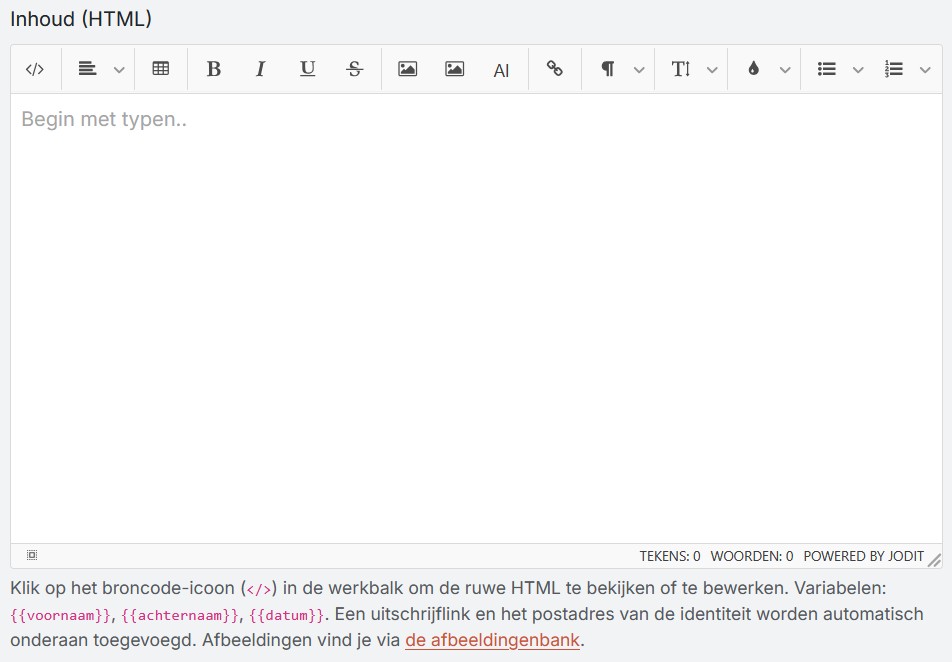The height and width of the screenshot is (662, 952).
Task: Expand the color picker dropdown arrow
Action: [785, 70]
